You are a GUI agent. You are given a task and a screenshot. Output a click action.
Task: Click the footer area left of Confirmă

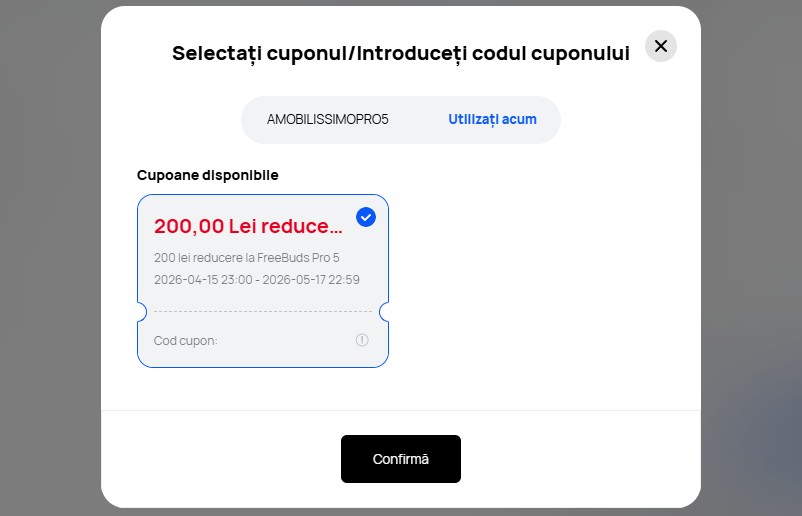[x=220, y=459]
